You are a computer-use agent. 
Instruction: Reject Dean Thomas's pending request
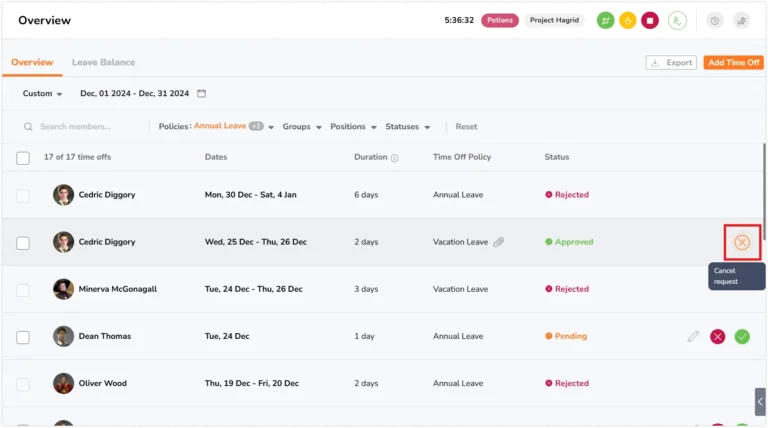pos(718,336)
